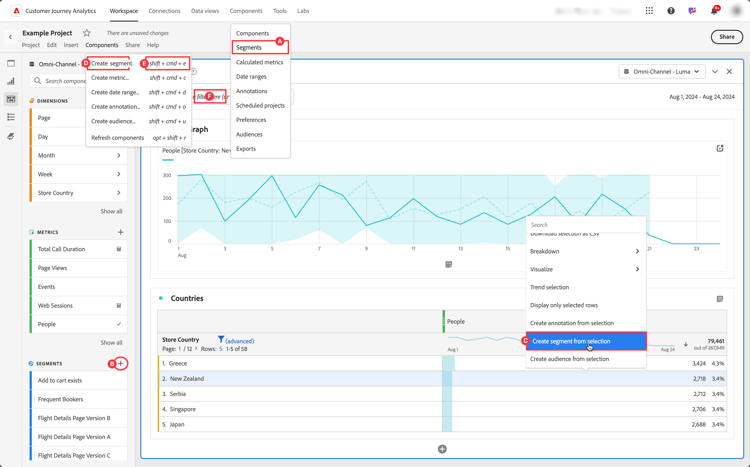Screen dimensions: 750x467
Task: Open the Components icon in left rail
Action: [11, 99]
